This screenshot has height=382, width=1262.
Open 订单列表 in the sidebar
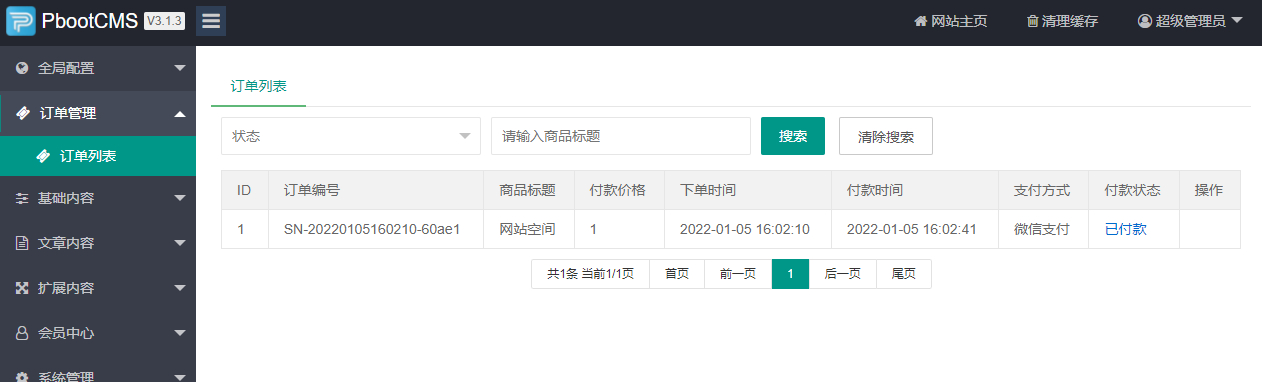(x=98, y=156)
